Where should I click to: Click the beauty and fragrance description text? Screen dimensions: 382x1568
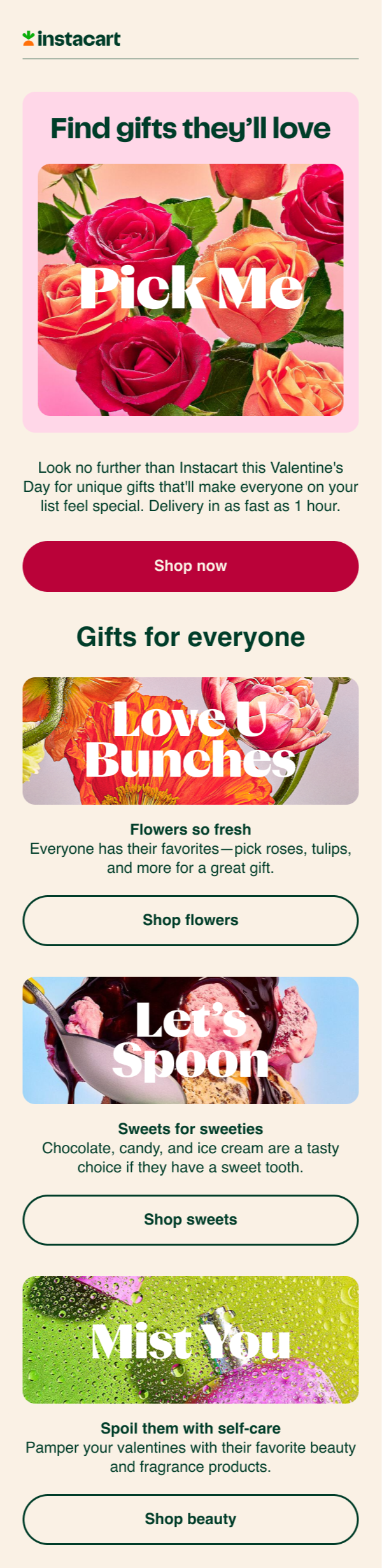pyautogui.click(x=190, y=1457)
